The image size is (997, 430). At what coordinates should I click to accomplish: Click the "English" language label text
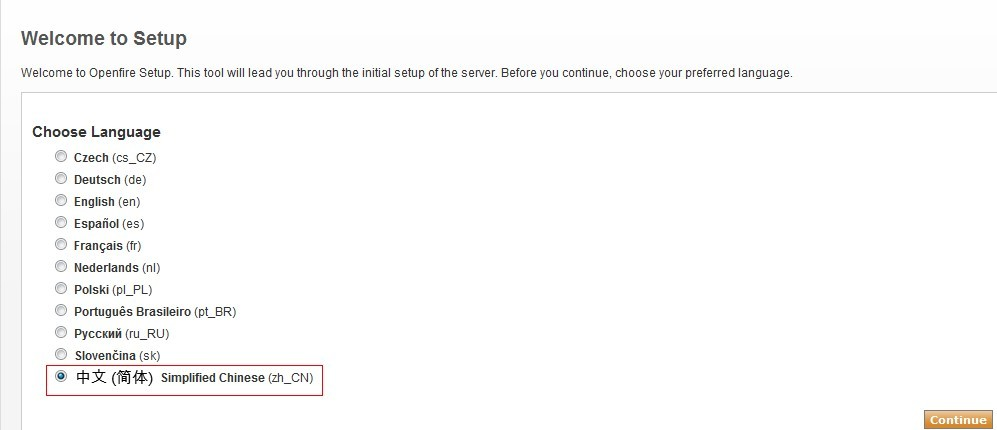tap(94, 202)
